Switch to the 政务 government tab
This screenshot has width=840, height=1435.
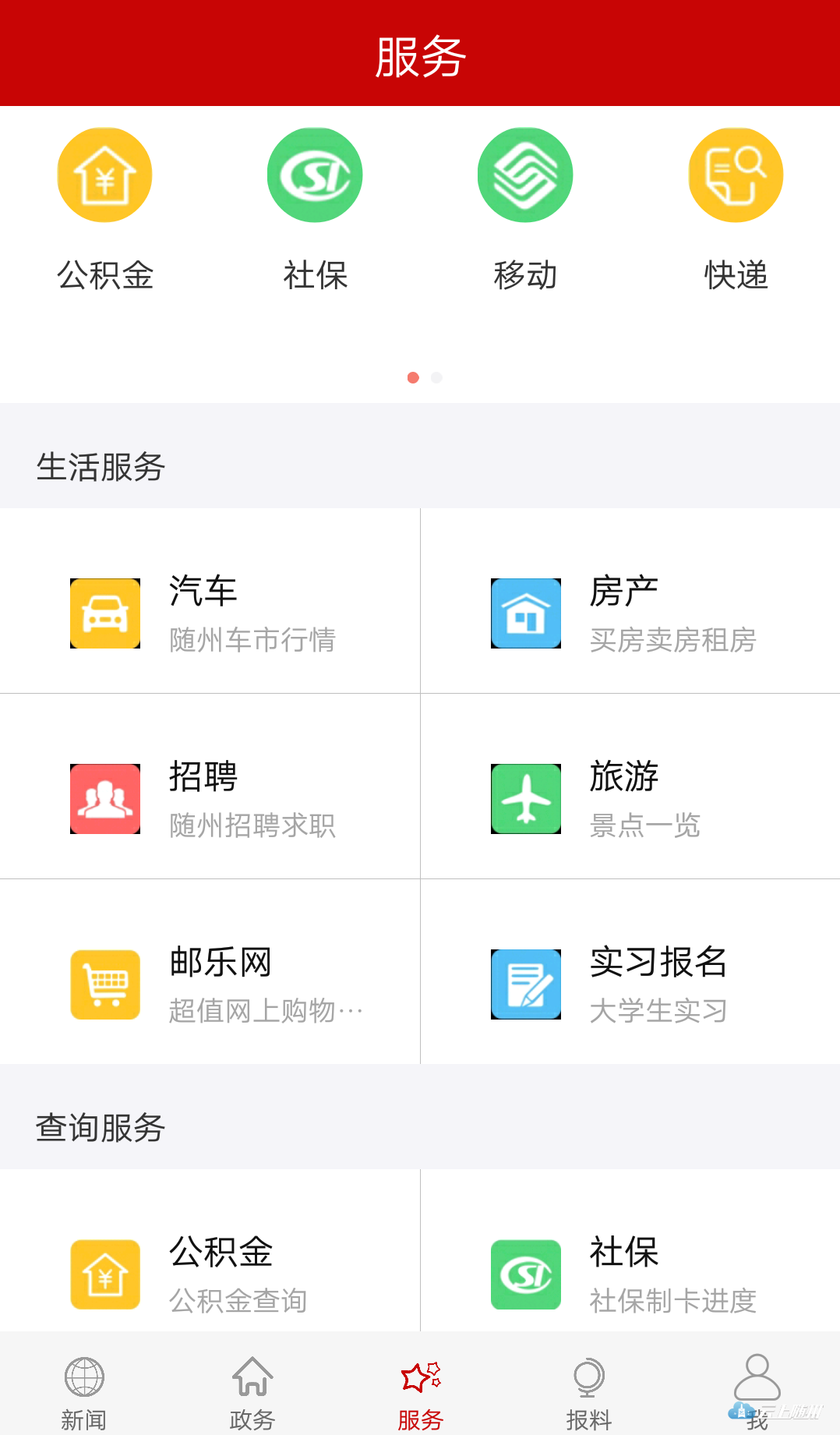(x=252, y=1393)
